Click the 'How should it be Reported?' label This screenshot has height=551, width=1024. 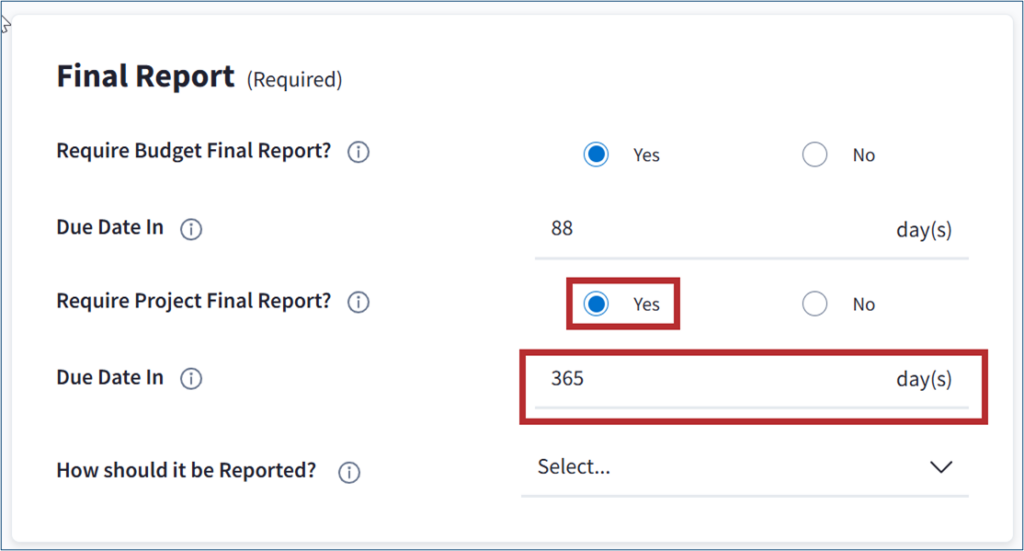[x=186, y=470]
